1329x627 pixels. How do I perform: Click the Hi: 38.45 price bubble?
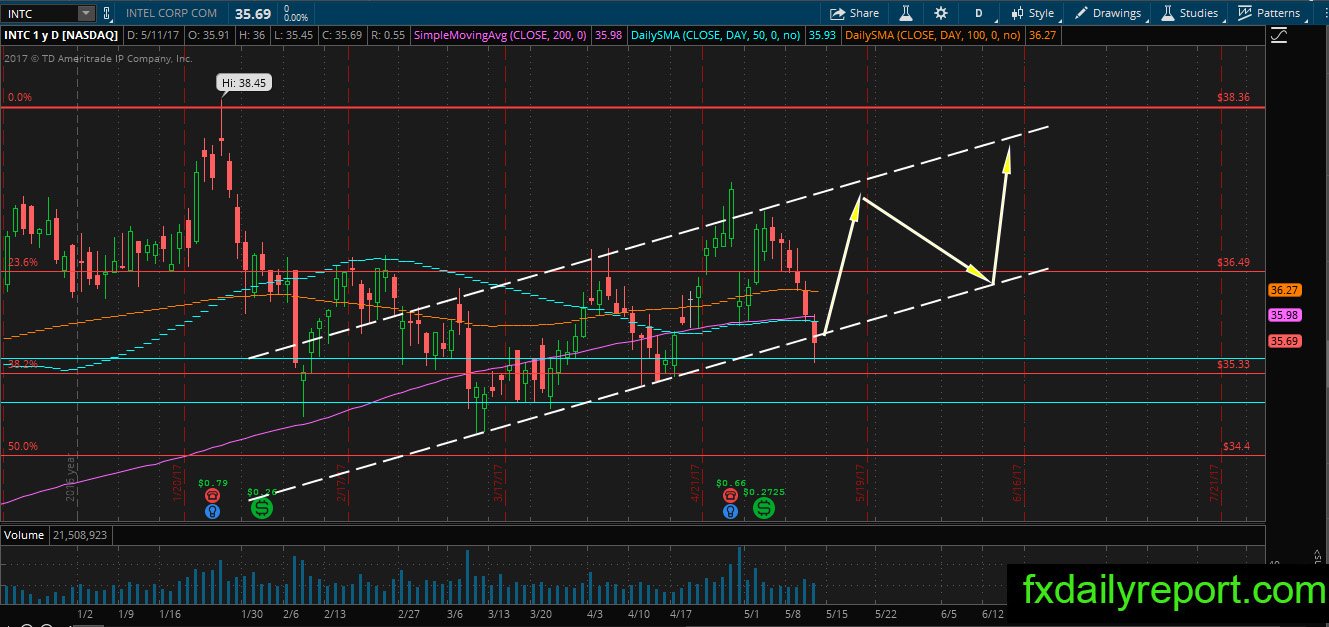pyautogui.click(x=244, y=84)
